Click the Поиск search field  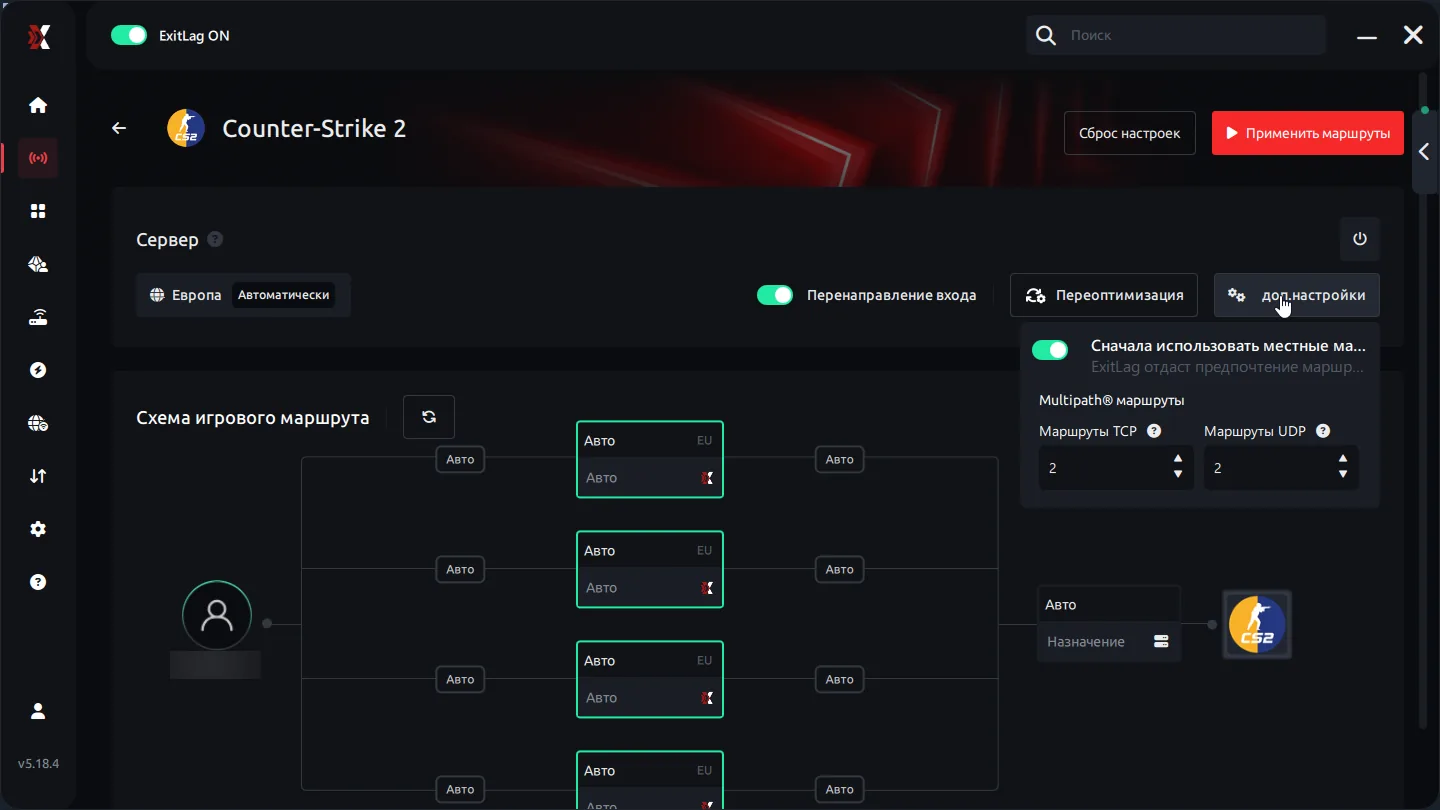tap(1176, 35)
